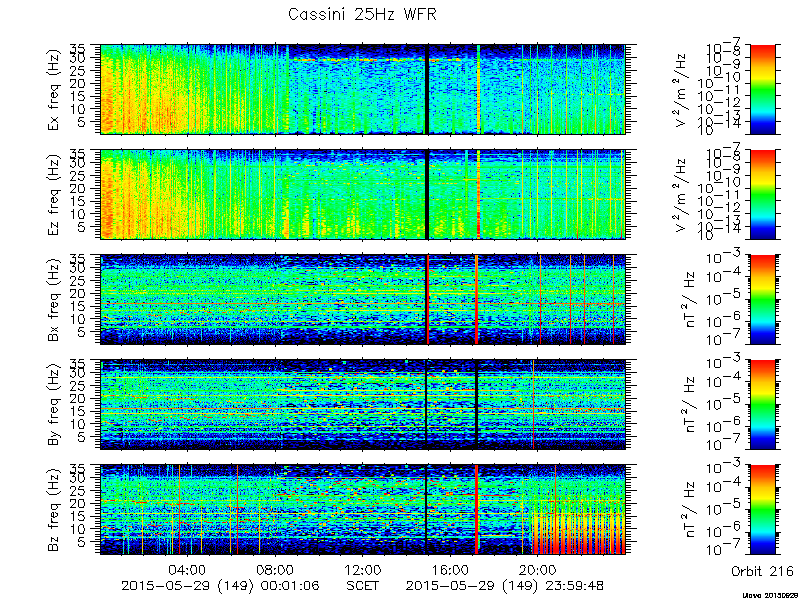
Task: Click the 08:00 time tick label
Action: pyautogui.click(x=275, y=569)
